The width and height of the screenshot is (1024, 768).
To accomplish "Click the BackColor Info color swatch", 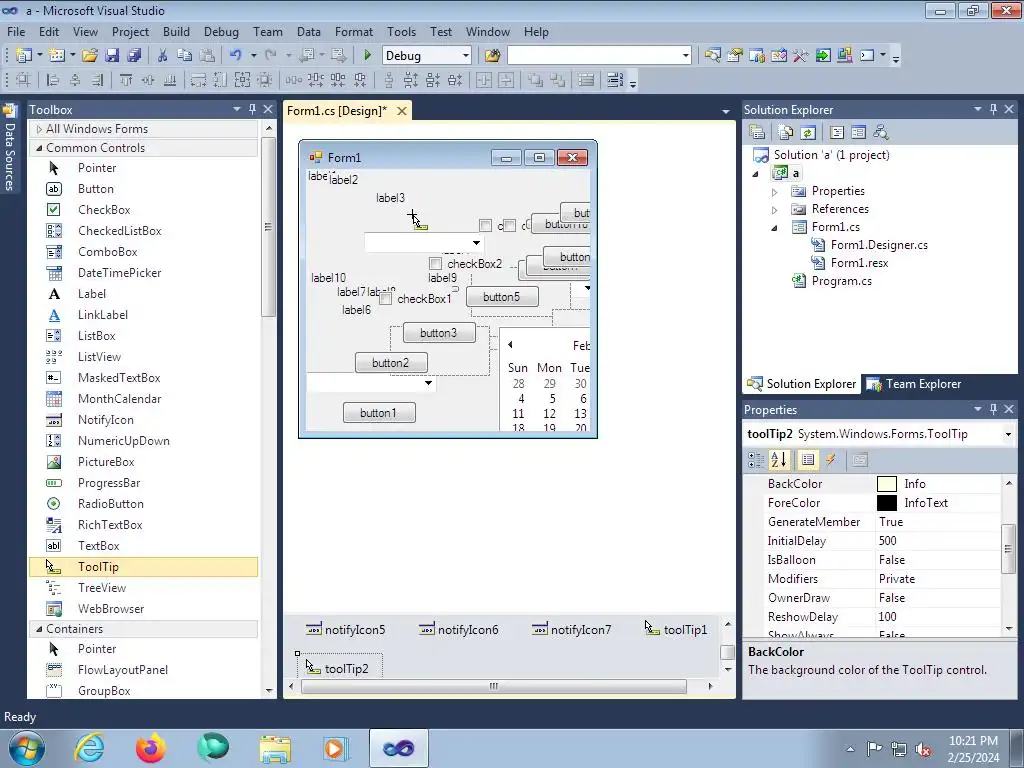I will [x=886, y=484].
